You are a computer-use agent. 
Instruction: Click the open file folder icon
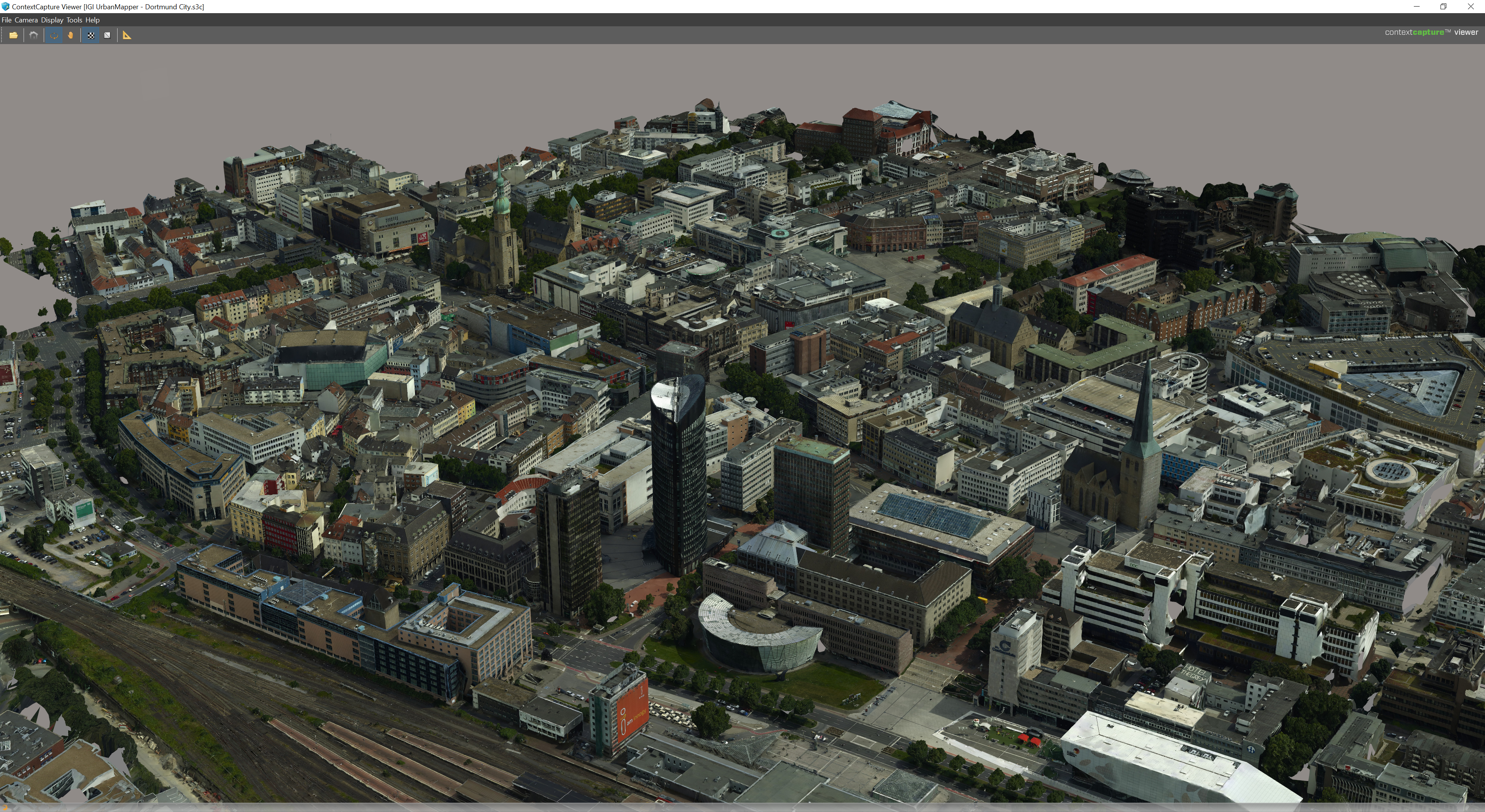coord(13,35)
